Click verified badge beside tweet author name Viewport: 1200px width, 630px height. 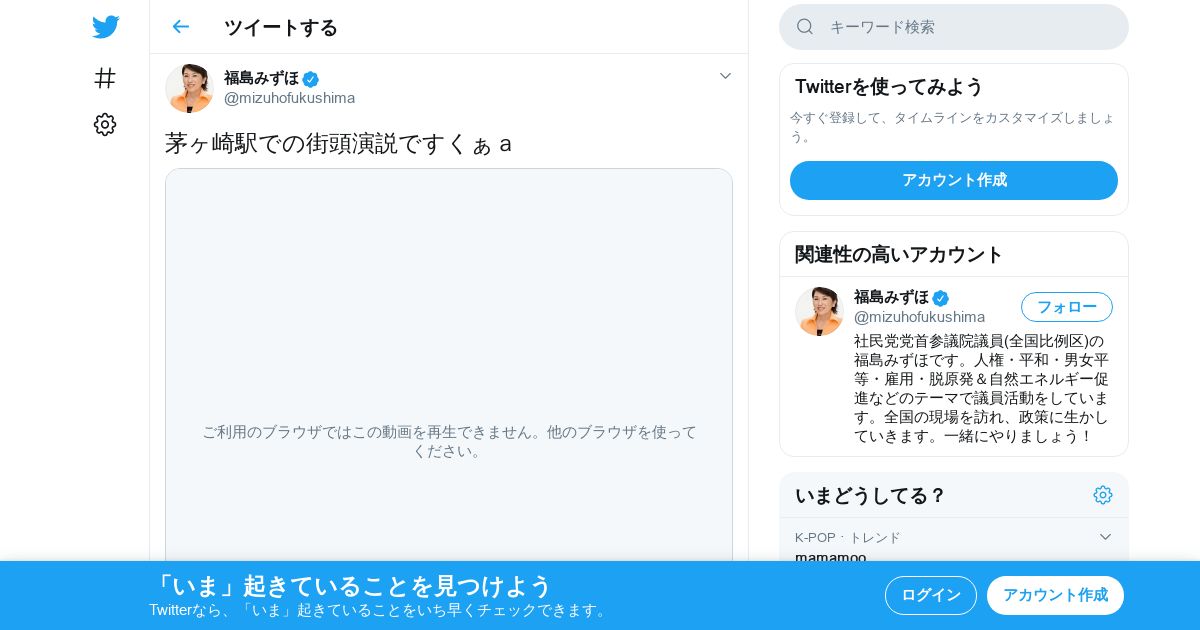pyautogui.click(x=311, y=79)
